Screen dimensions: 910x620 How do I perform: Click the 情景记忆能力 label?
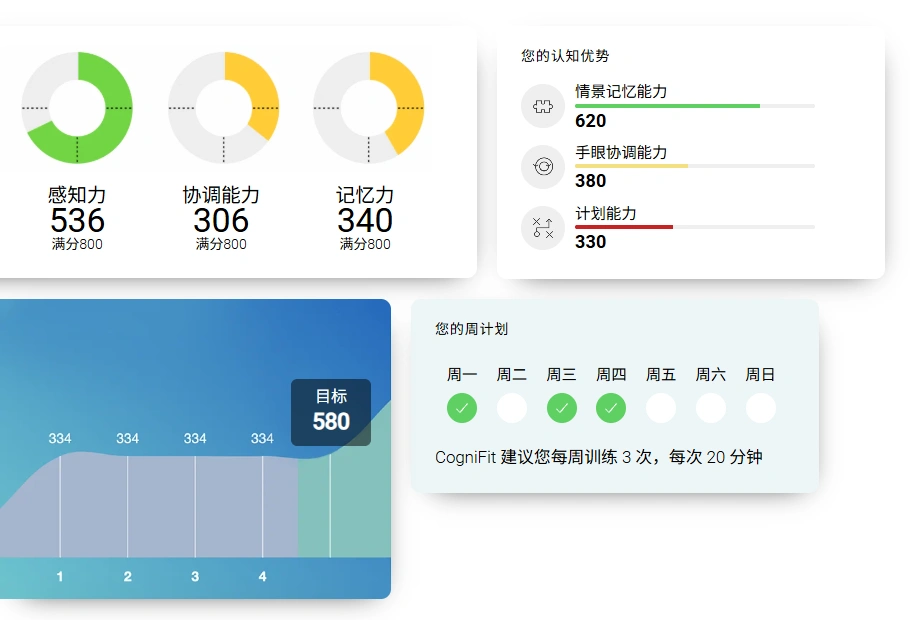pos(621,91)
